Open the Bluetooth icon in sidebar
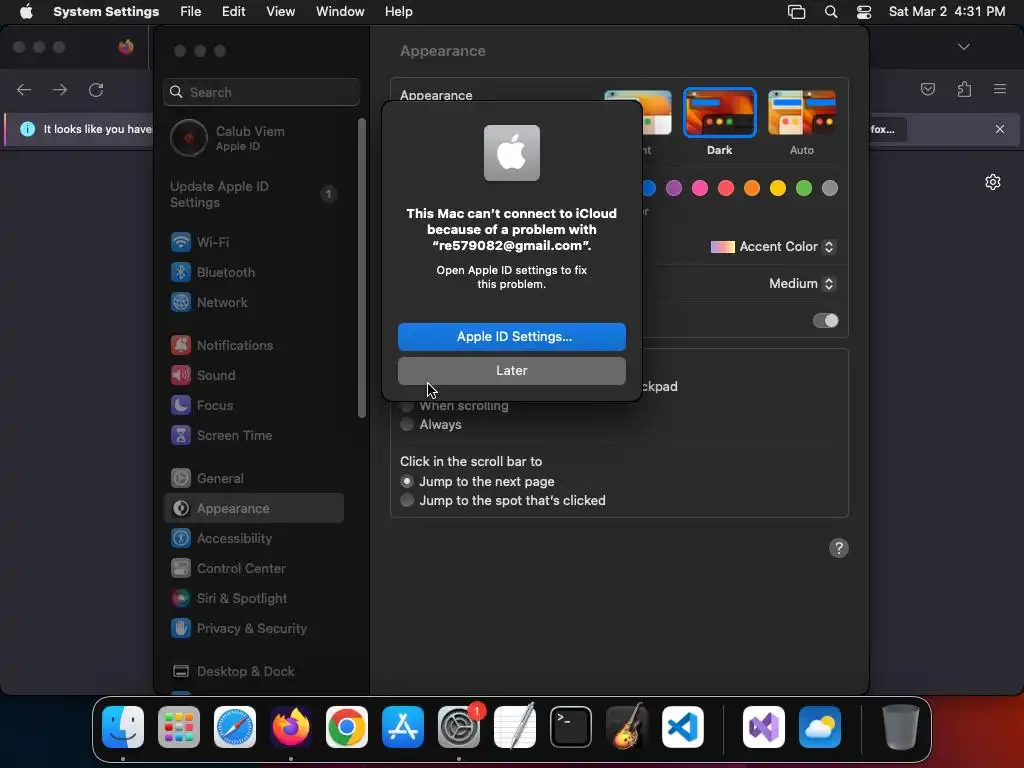The width and height of the screenshot is (1024, 768). coord(181,272)
